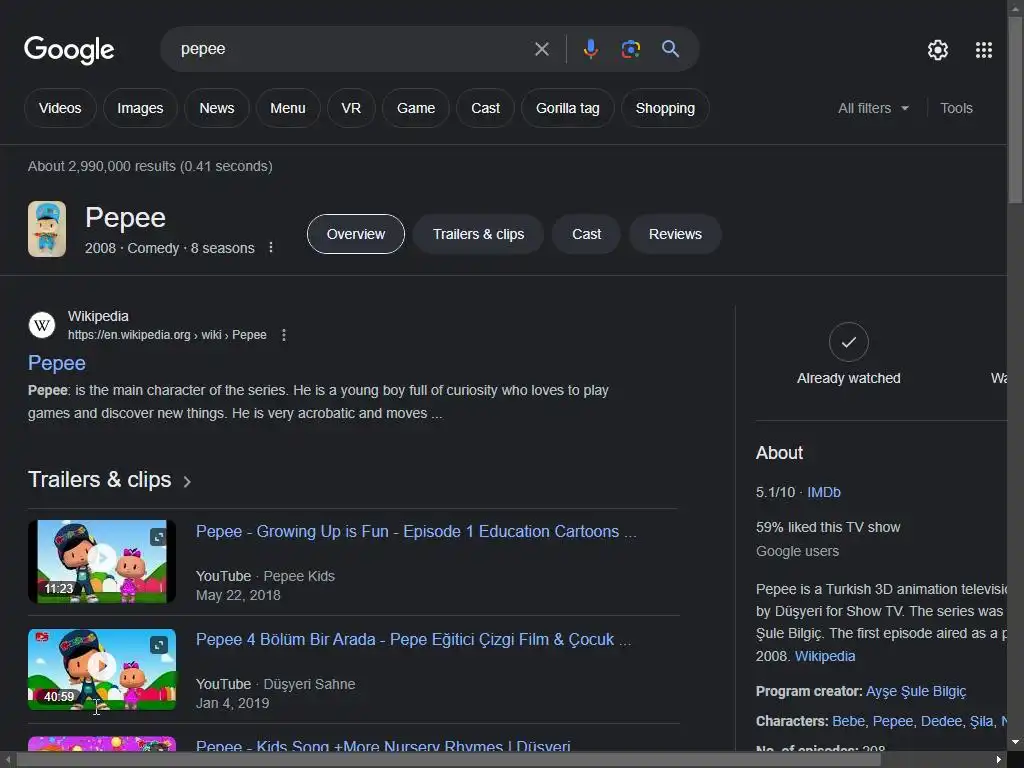Click the Wikipedia source name text

pos(98,316)
